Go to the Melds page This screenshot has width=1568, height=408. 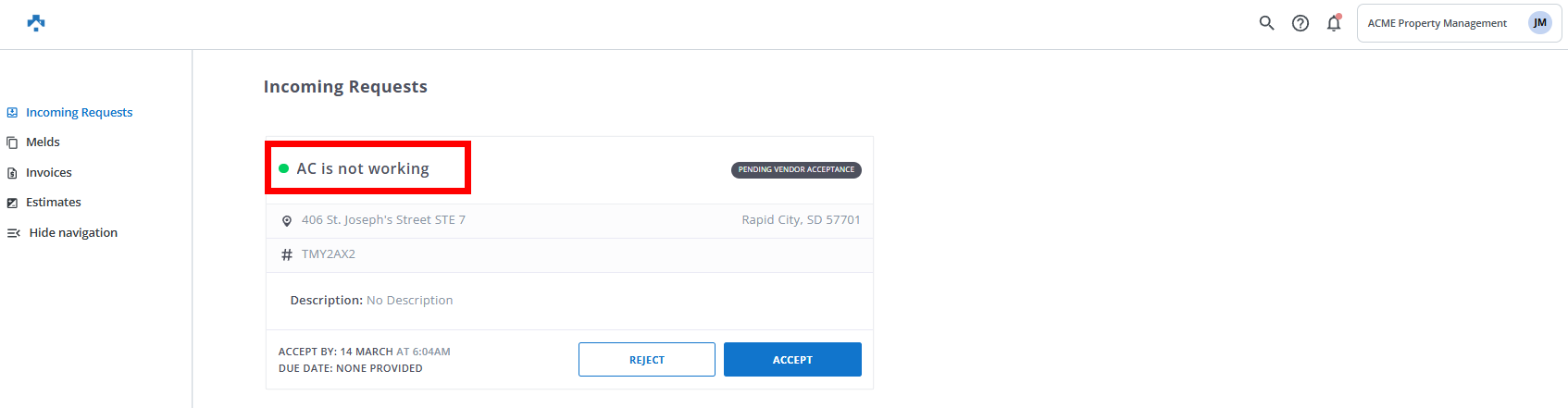pos(43,142)
